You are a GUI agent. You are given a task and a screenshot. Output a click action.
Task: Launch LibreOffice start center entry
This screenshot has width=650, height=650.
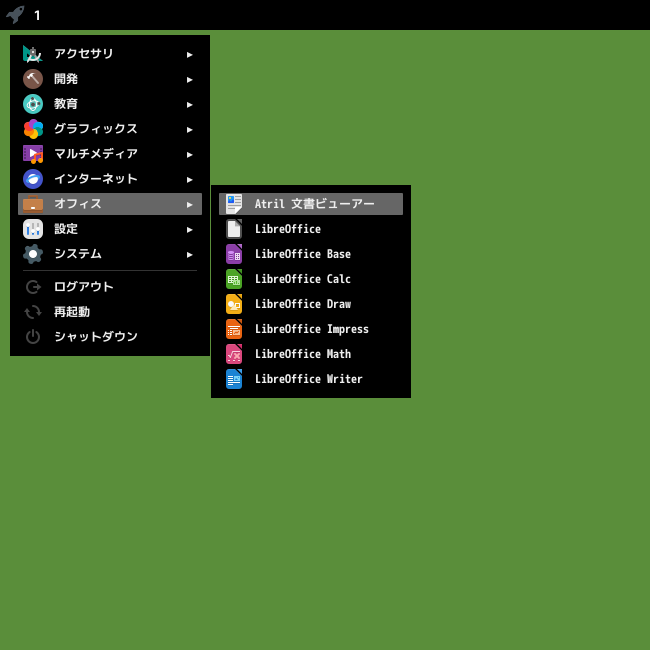point(311,229)
